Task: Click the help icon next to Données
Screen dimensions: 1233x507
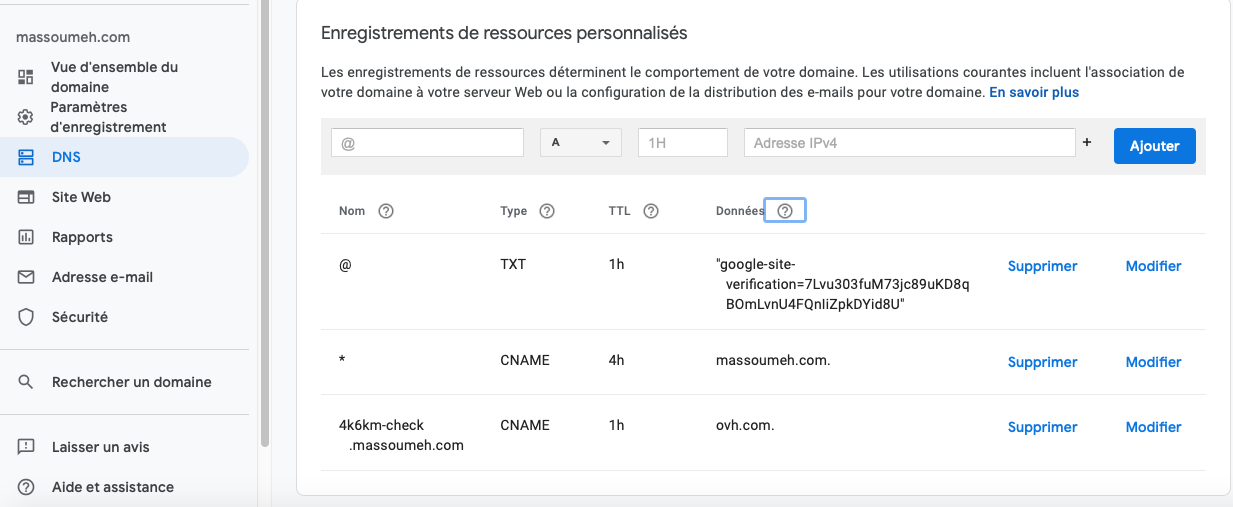Action: pyautogui.click(x=785, y=211)
